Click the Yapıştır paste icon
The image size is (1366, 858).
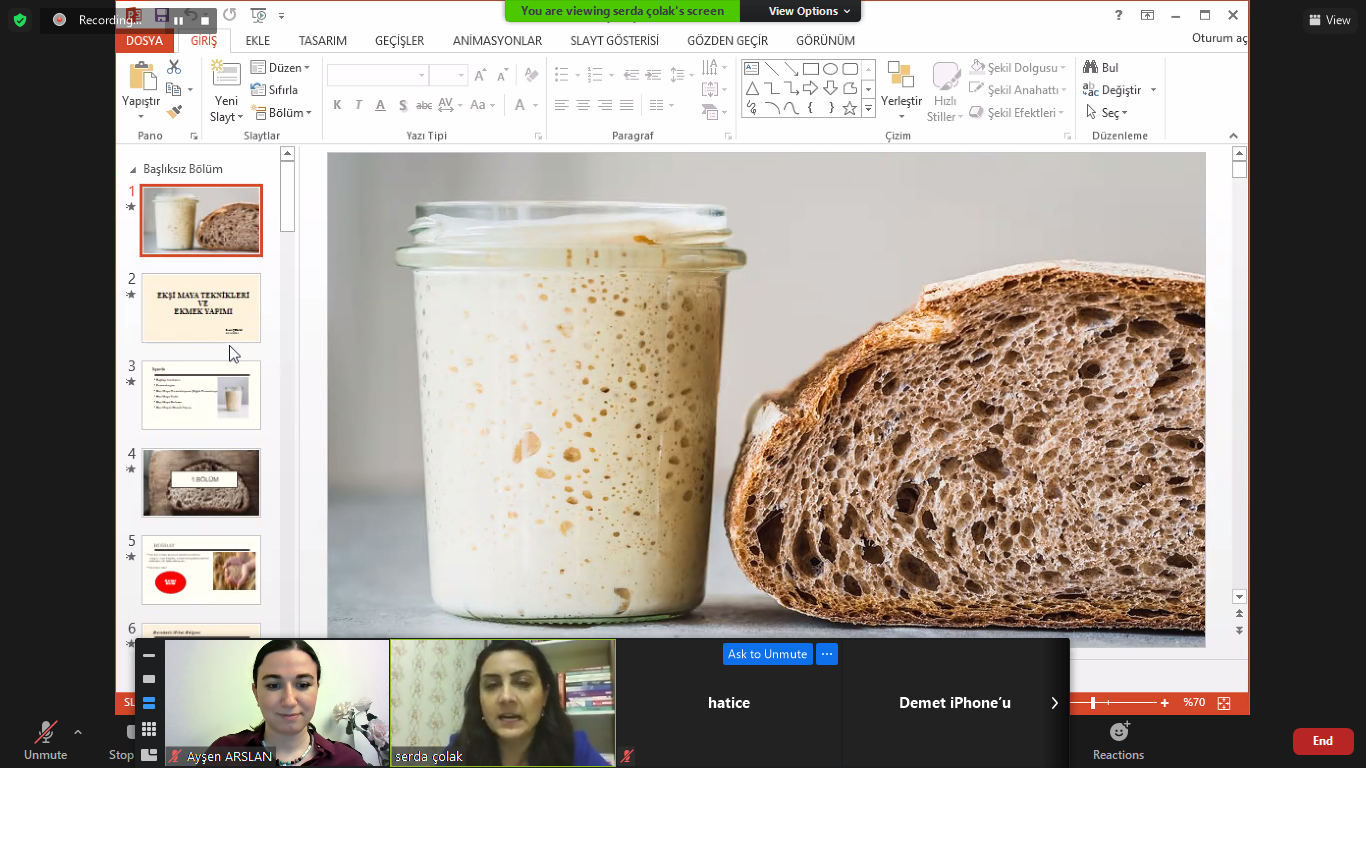(142, 76)
